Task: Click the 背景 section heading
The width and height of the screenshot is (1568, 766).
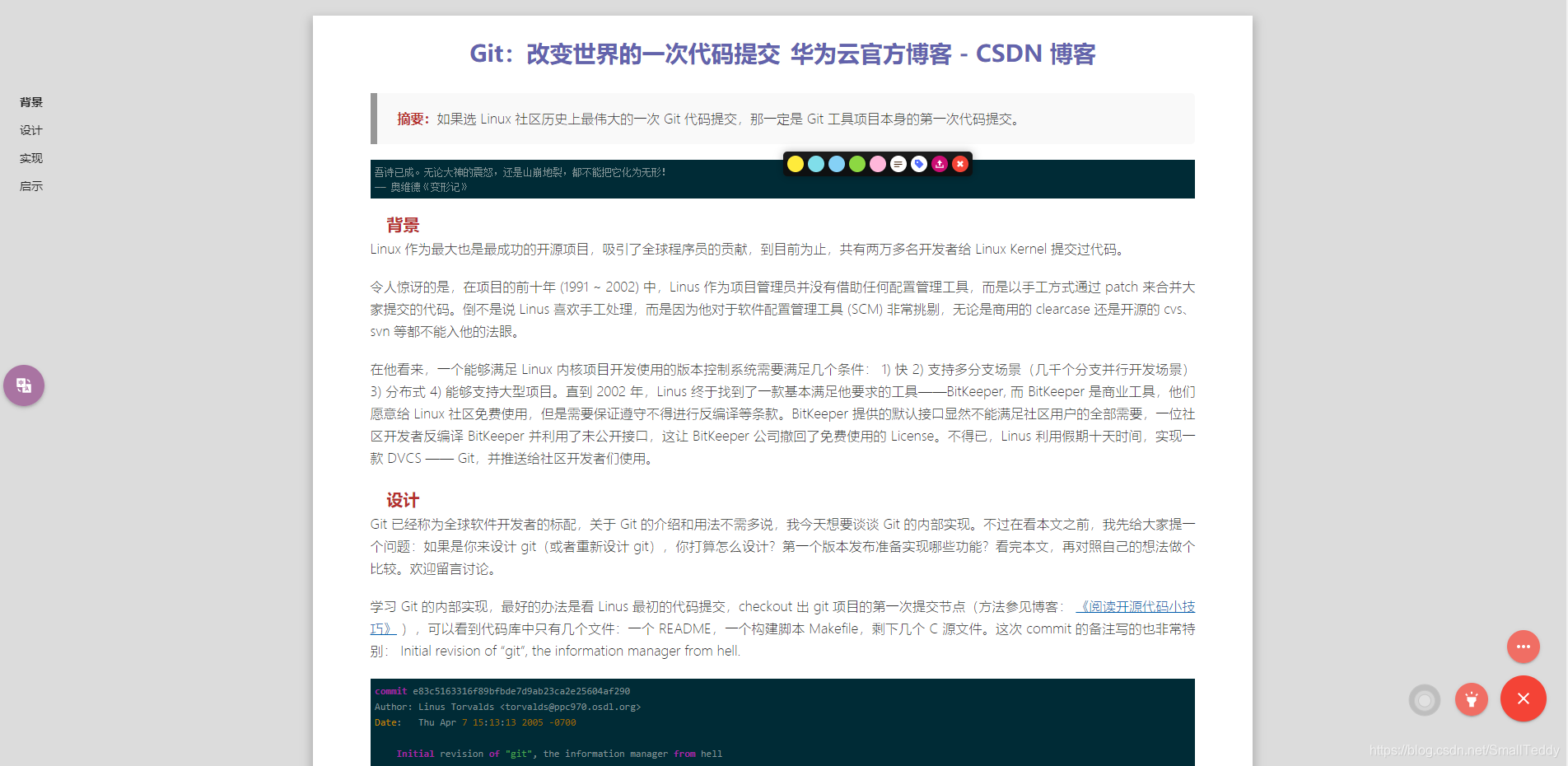Action: click(x=403, y=225)
